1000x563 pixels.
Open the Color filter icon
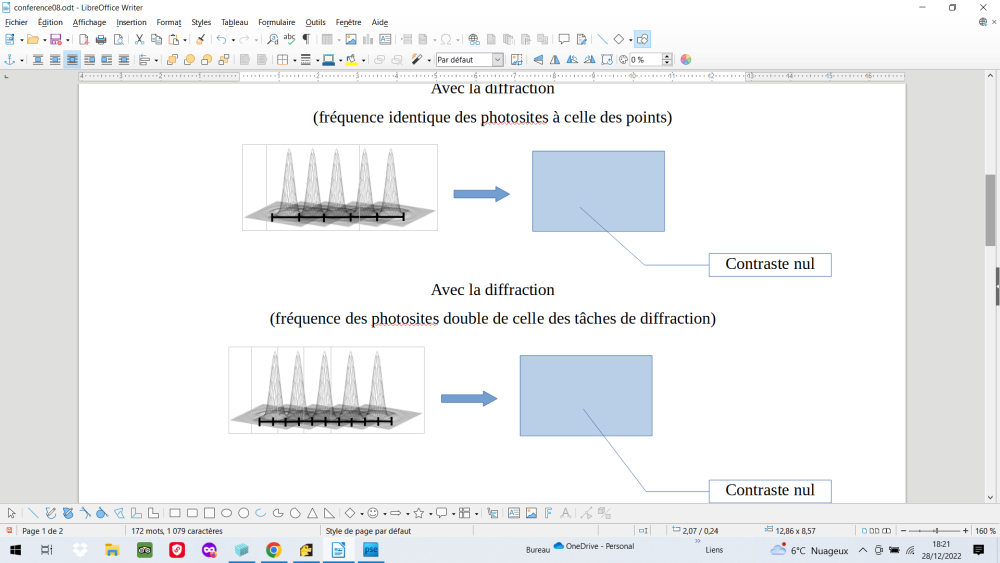pos(686,60)
